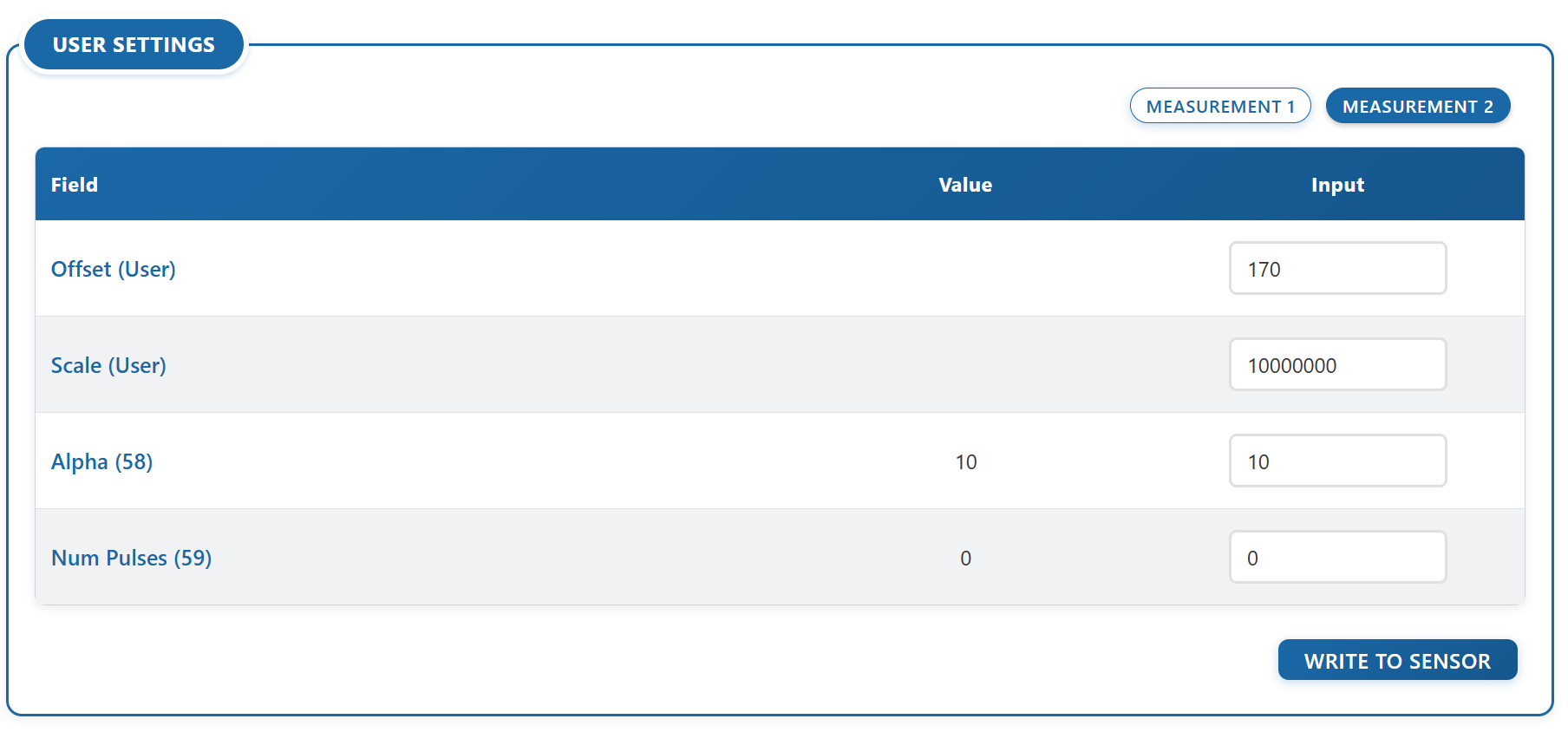Click the Scale (User) field label

click(108, 366)
